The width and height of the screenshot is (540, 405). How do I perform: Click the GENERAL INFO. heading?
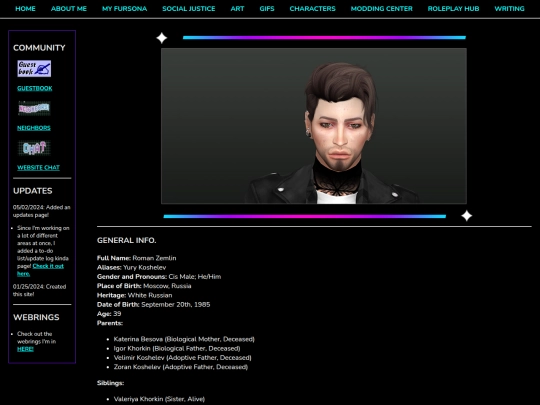(126, 240)
